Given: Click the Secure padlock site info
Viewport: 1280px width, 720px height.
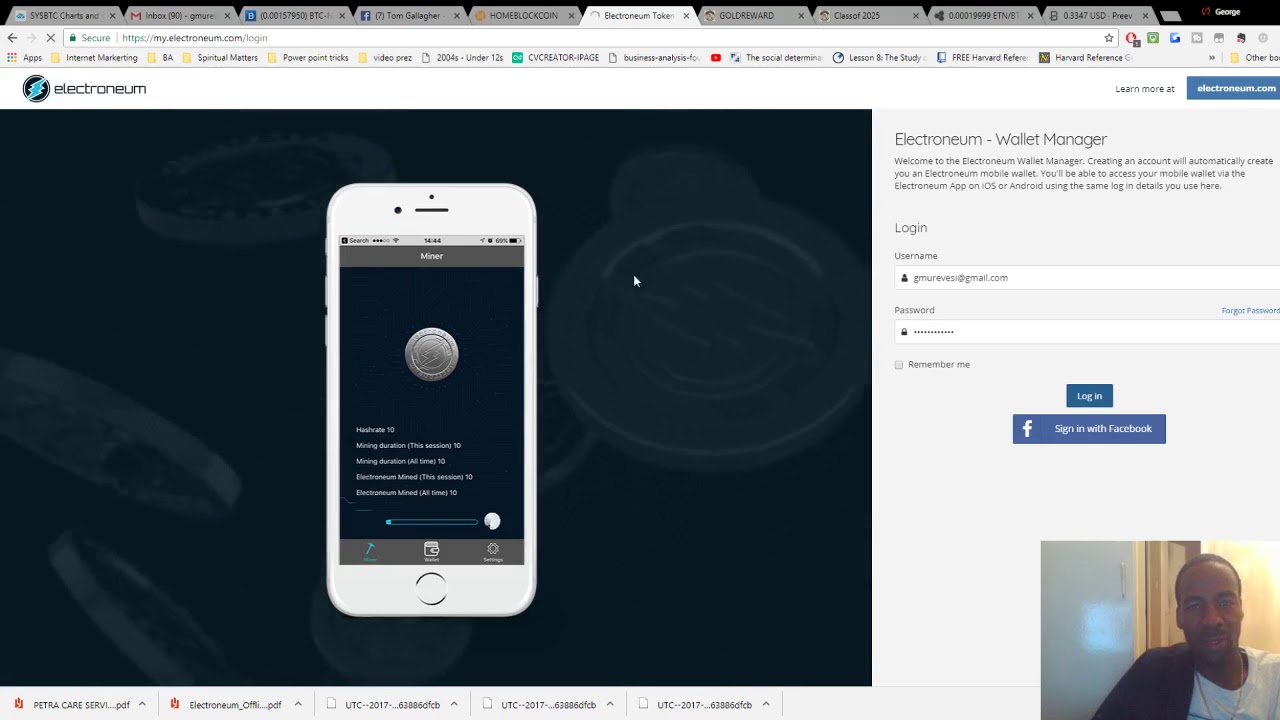Looking at the screenshot, I should pyautogui.click(x=89, y=38).
